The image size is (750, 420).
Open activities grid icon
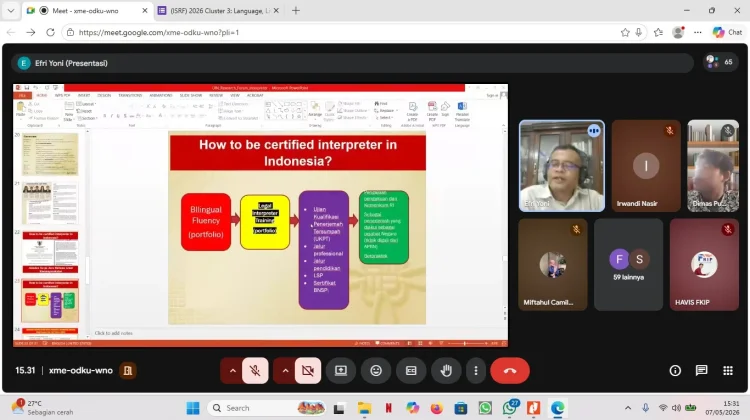pos(728,370)
